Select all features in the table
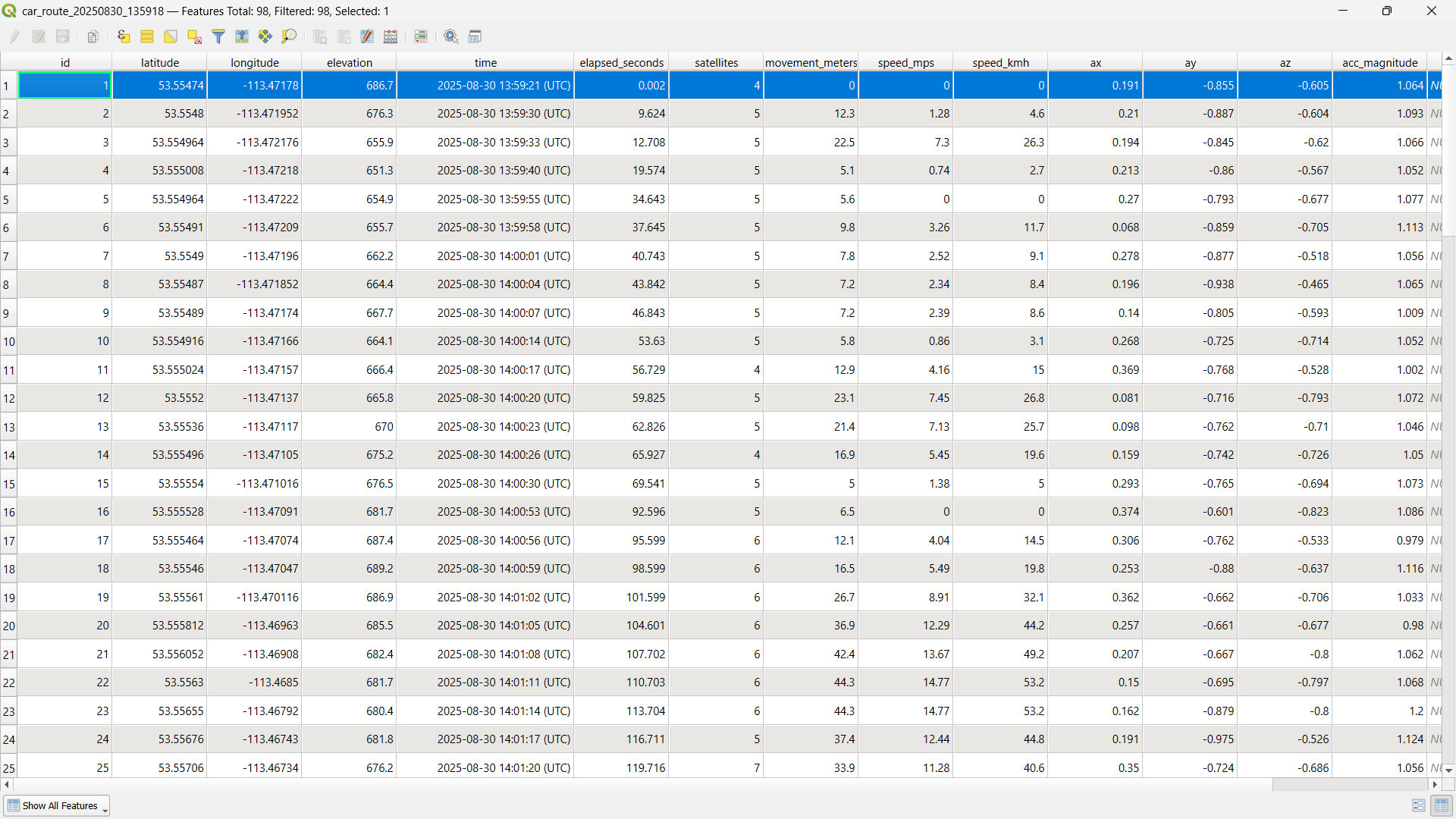 pos(147,36)
